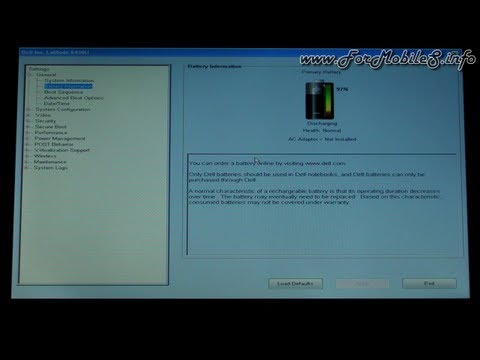480x360 pixels.
Task: Expand the Secure Boot node plus box
Action: tap(28, 127)
